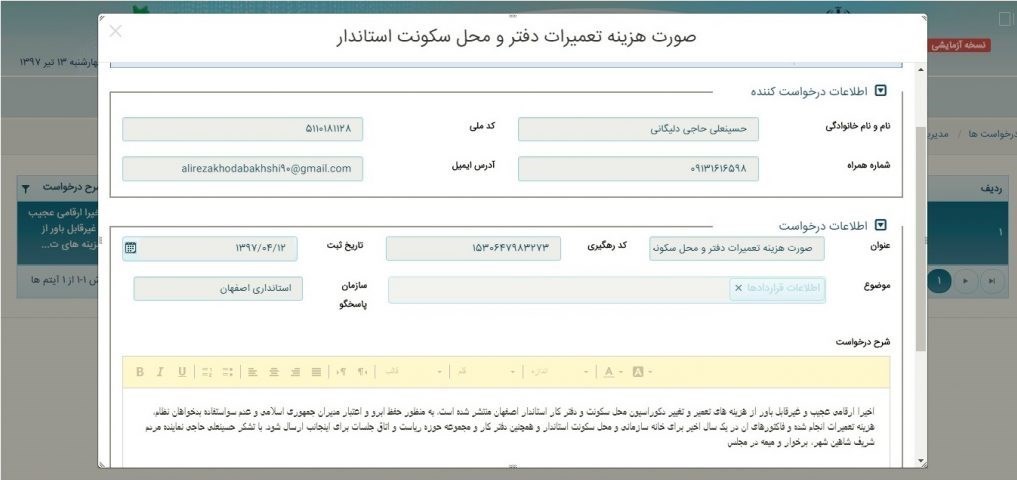The image size is (1017, 480).
Task: Apply bold formatting in the editor toolbar
Action: pyautogui.click(x=140, y=372)
